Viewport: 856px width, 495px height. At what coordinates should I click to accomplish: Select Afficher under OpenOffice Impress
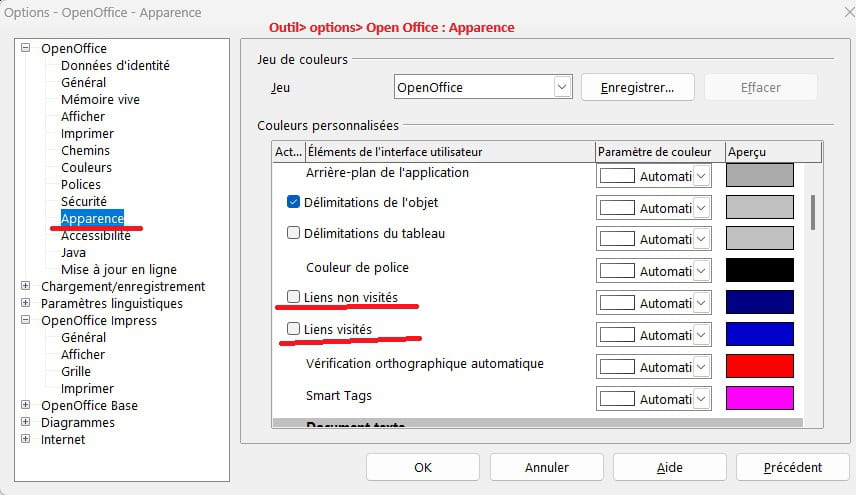[x=83, y=354]
